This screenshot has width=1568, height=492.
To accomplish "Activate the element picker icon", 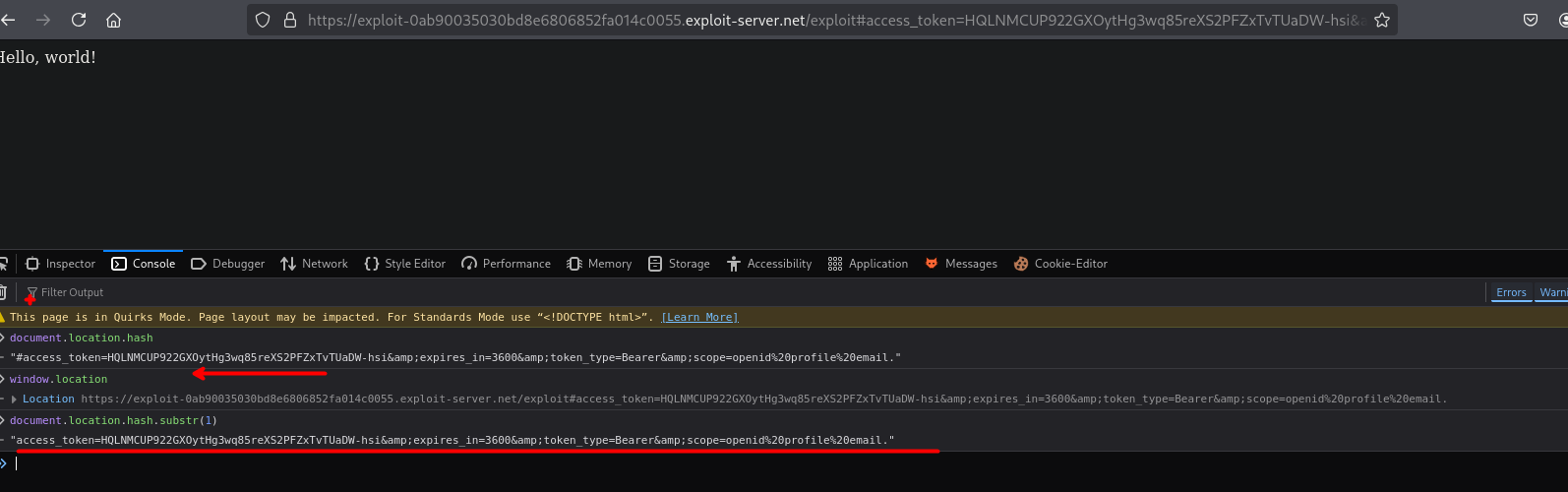I will [x=3, y=264].
